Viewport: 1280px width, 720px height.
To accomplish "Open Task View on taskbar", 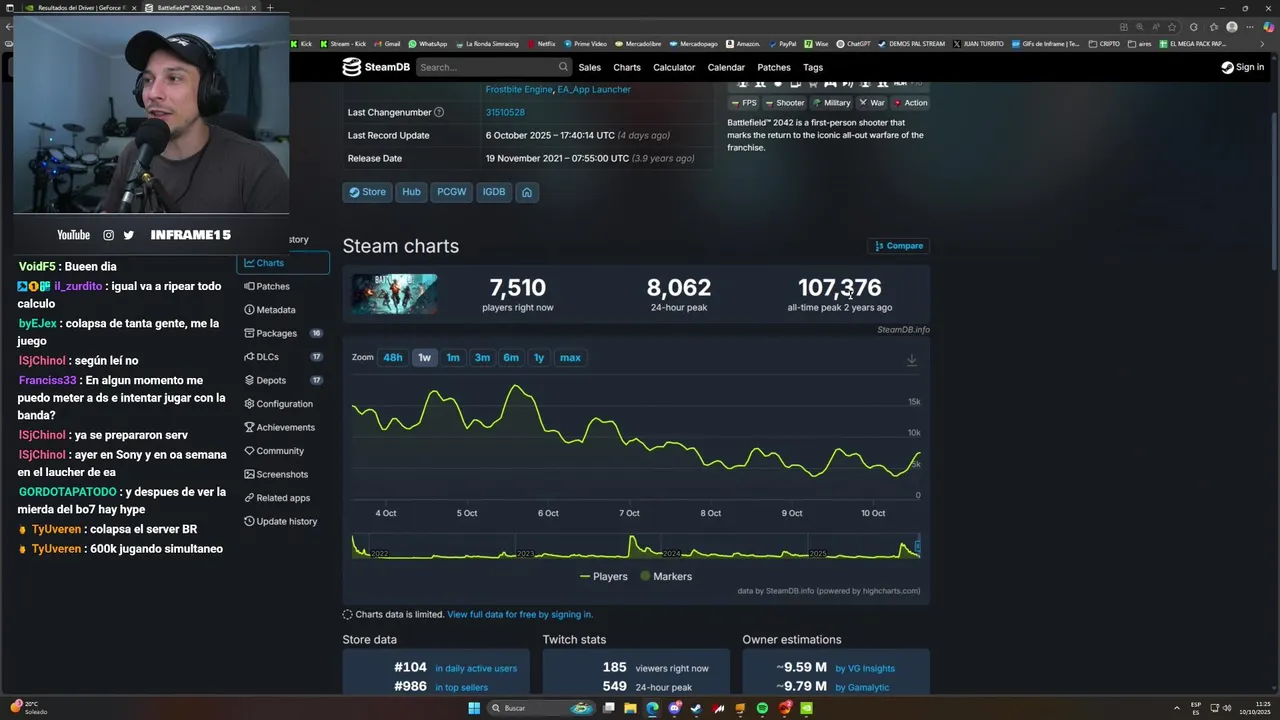I will (x=608, y=708).
